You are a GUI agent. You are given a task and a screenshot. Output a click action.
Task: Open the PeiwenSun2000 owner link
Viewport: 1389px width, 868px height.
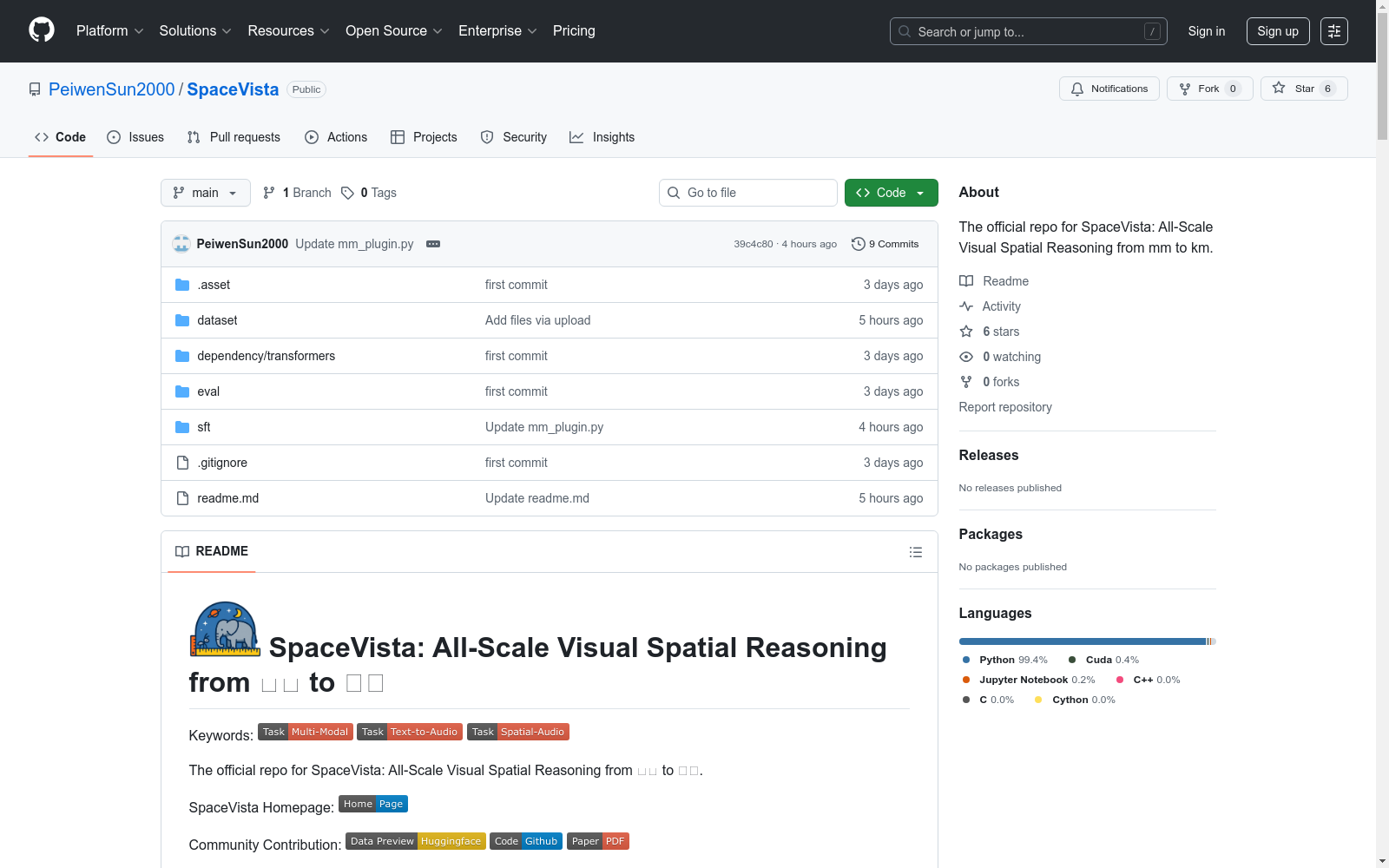(x=112, y=89)
